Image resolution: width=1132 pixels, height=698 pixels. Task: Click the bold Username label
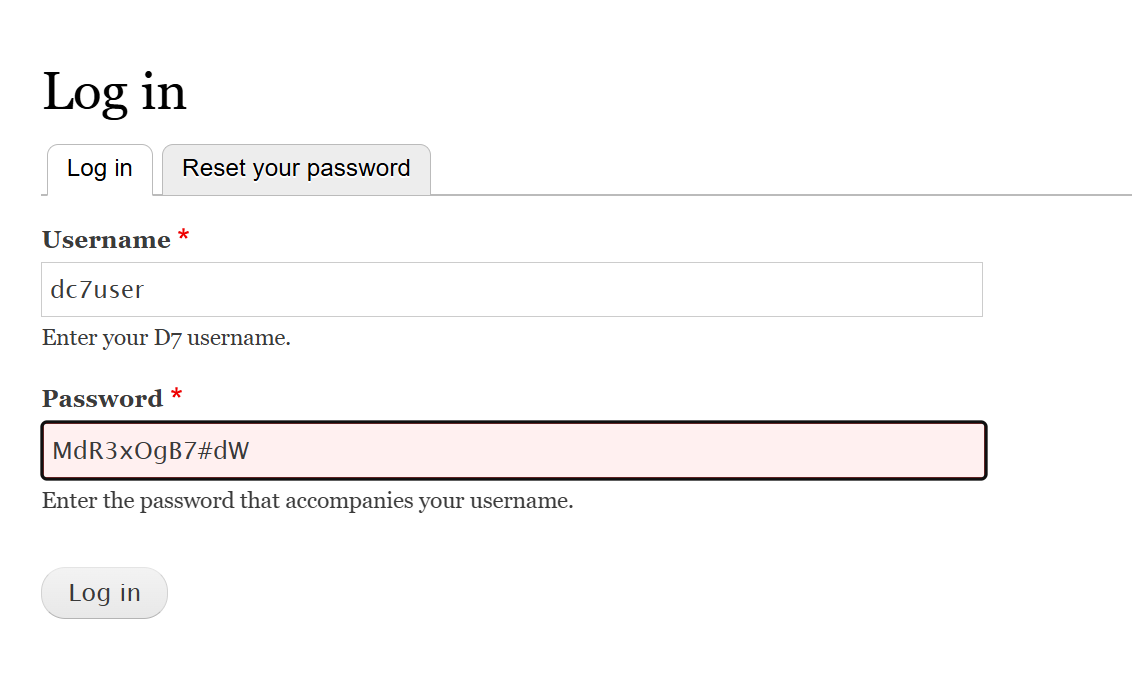pos(106,240)
